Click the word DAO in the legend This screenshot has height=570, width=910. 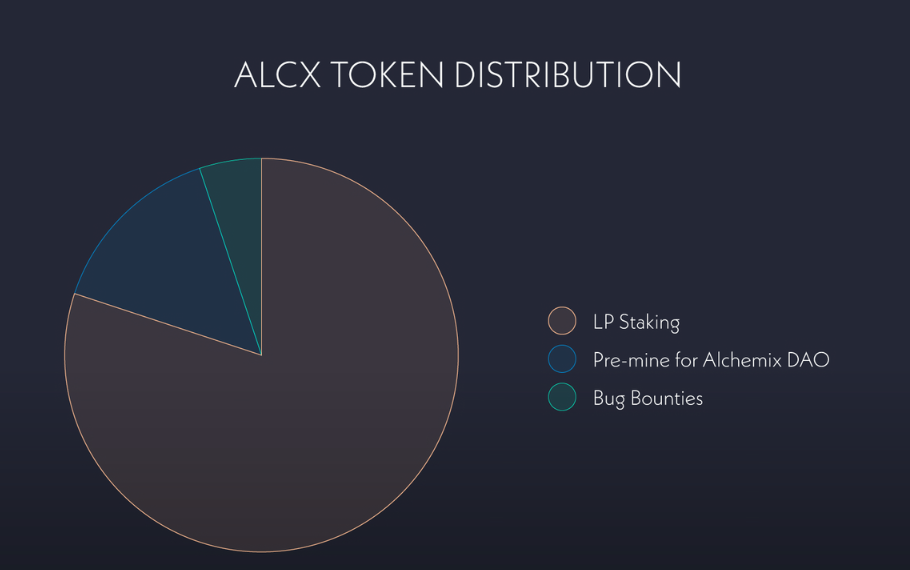810,360
